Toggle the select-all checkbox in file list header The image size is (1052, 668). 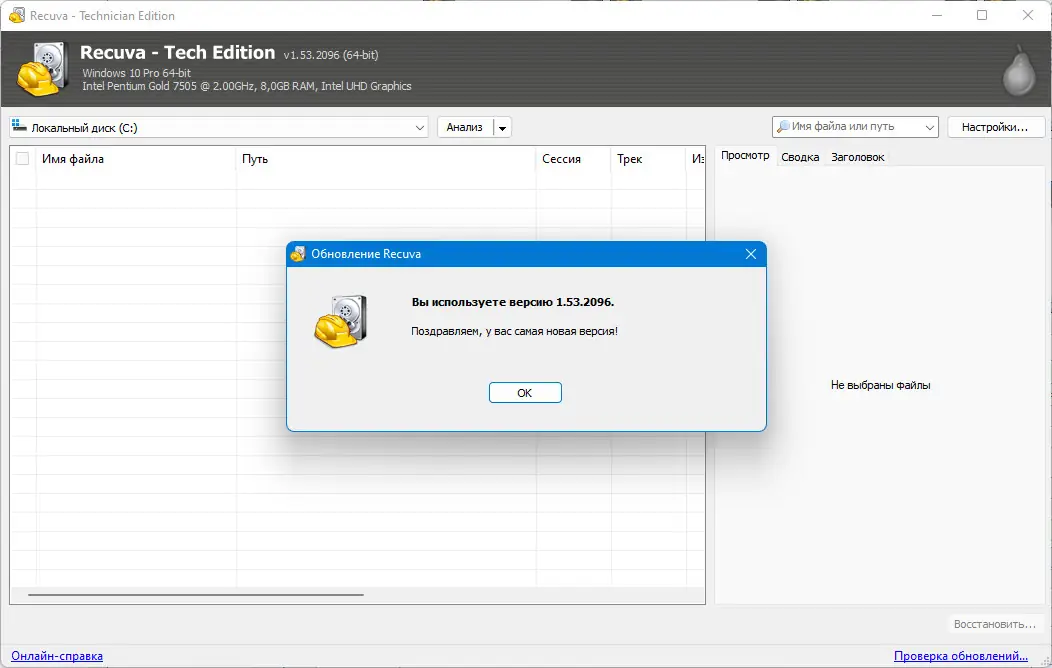[x=22, y=158]
